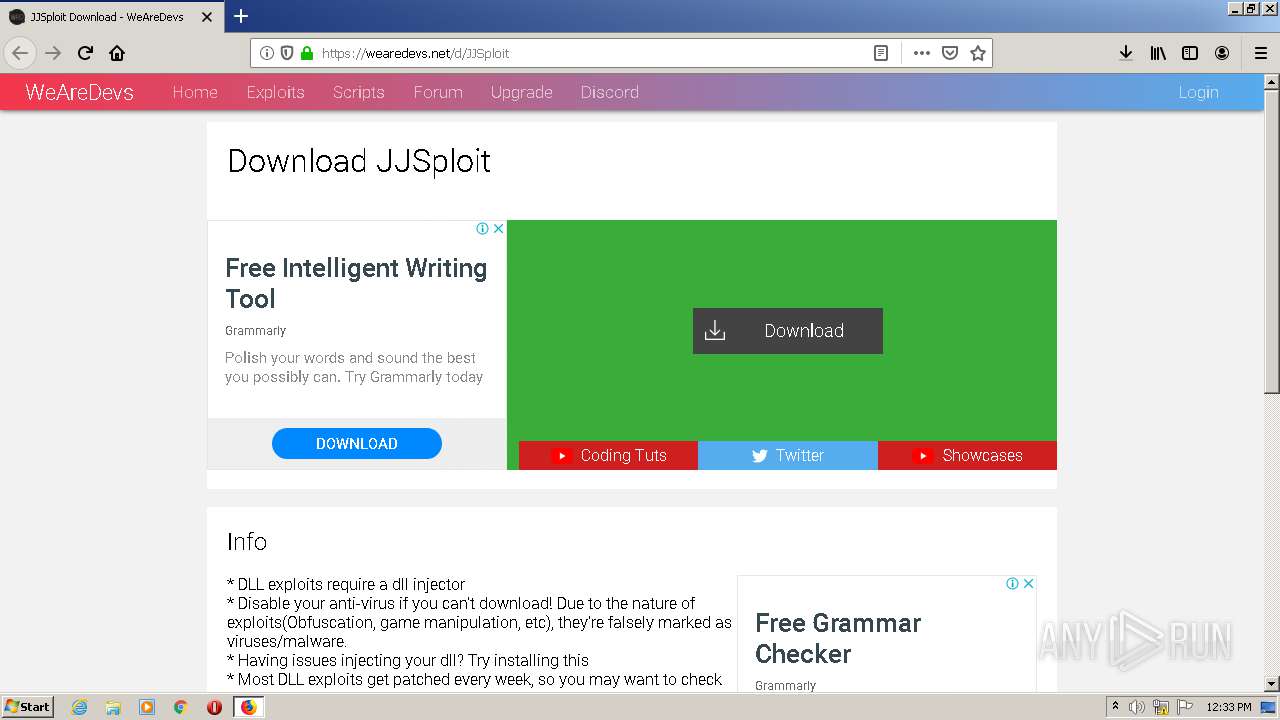Show sidebars icon in toolbar
This screenshot has width=1280, height=720.
tap(1190, 53)
